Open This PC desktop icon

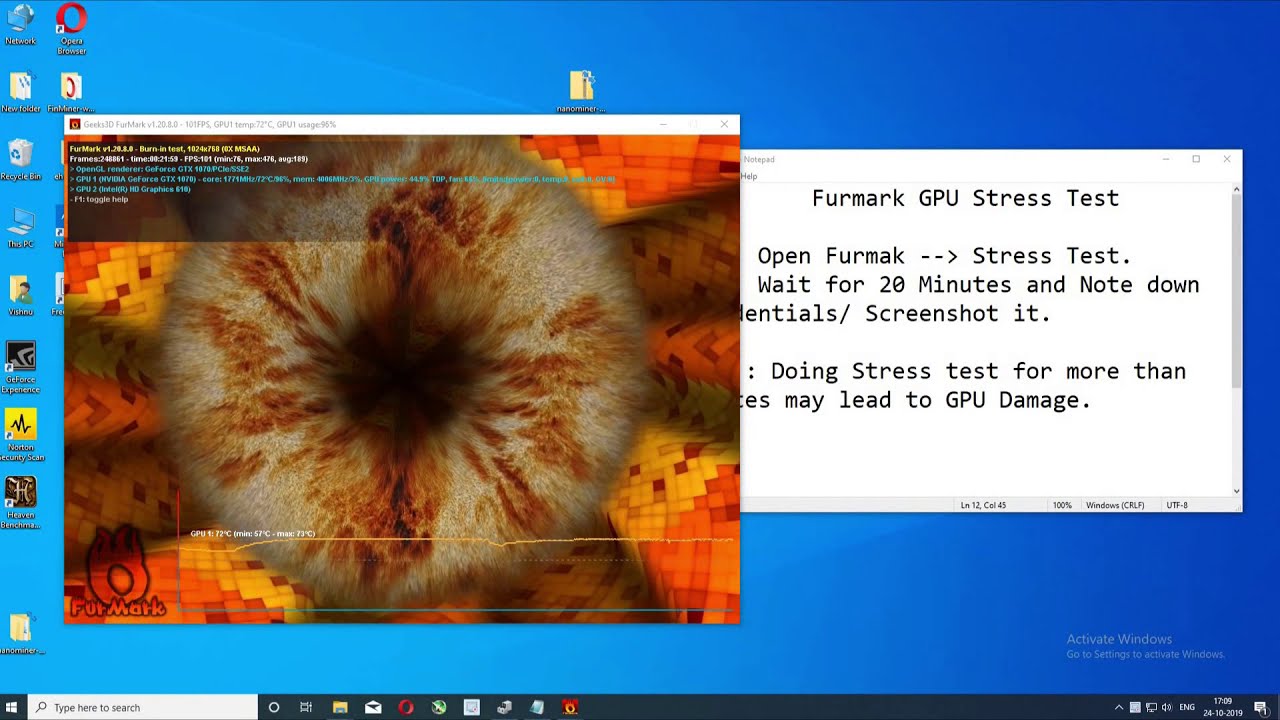click(20, 226)
